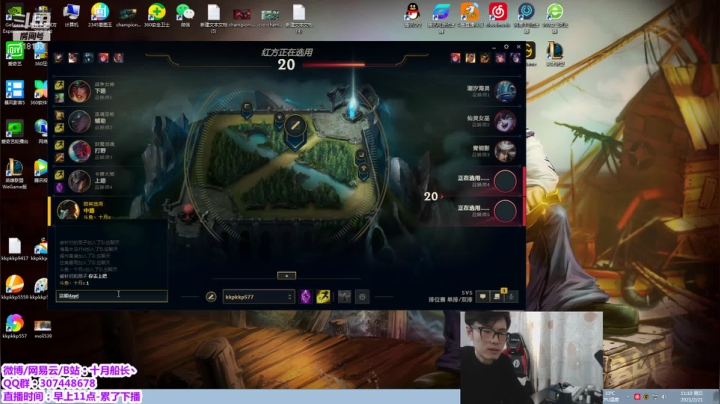Select the 辅助 teammate champion portrait
The image size is (720, 404).
point(79,121)
